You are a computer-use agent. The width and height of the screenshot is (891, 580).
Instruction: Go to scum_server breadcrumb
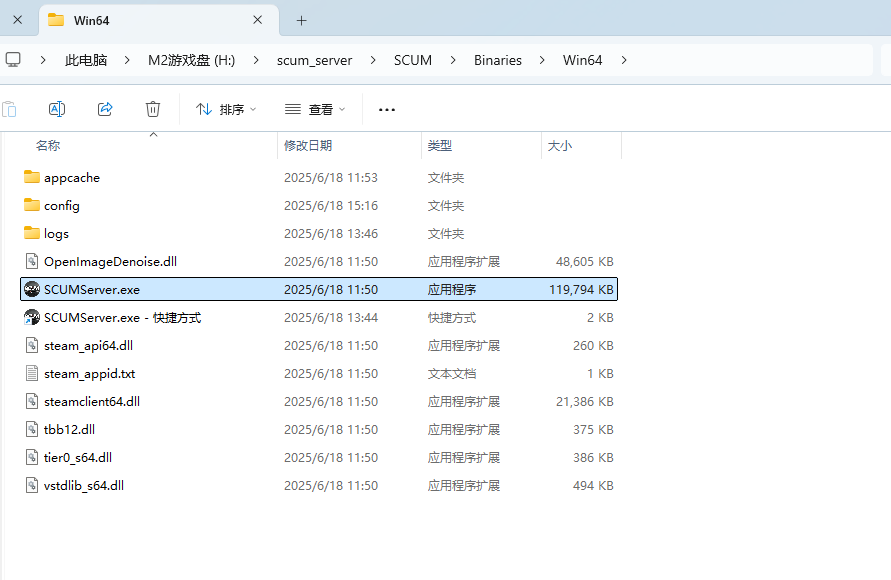[x=314, y=60]
